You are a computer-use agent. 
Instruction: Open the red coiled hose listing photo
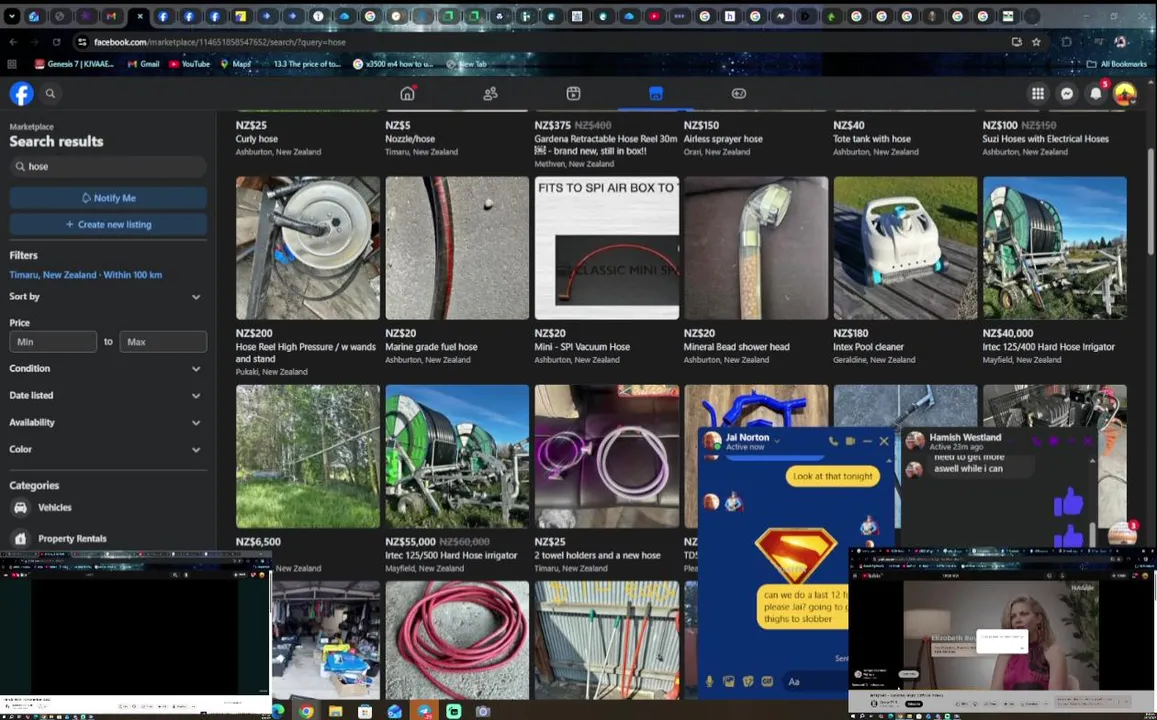click(457, 640)
